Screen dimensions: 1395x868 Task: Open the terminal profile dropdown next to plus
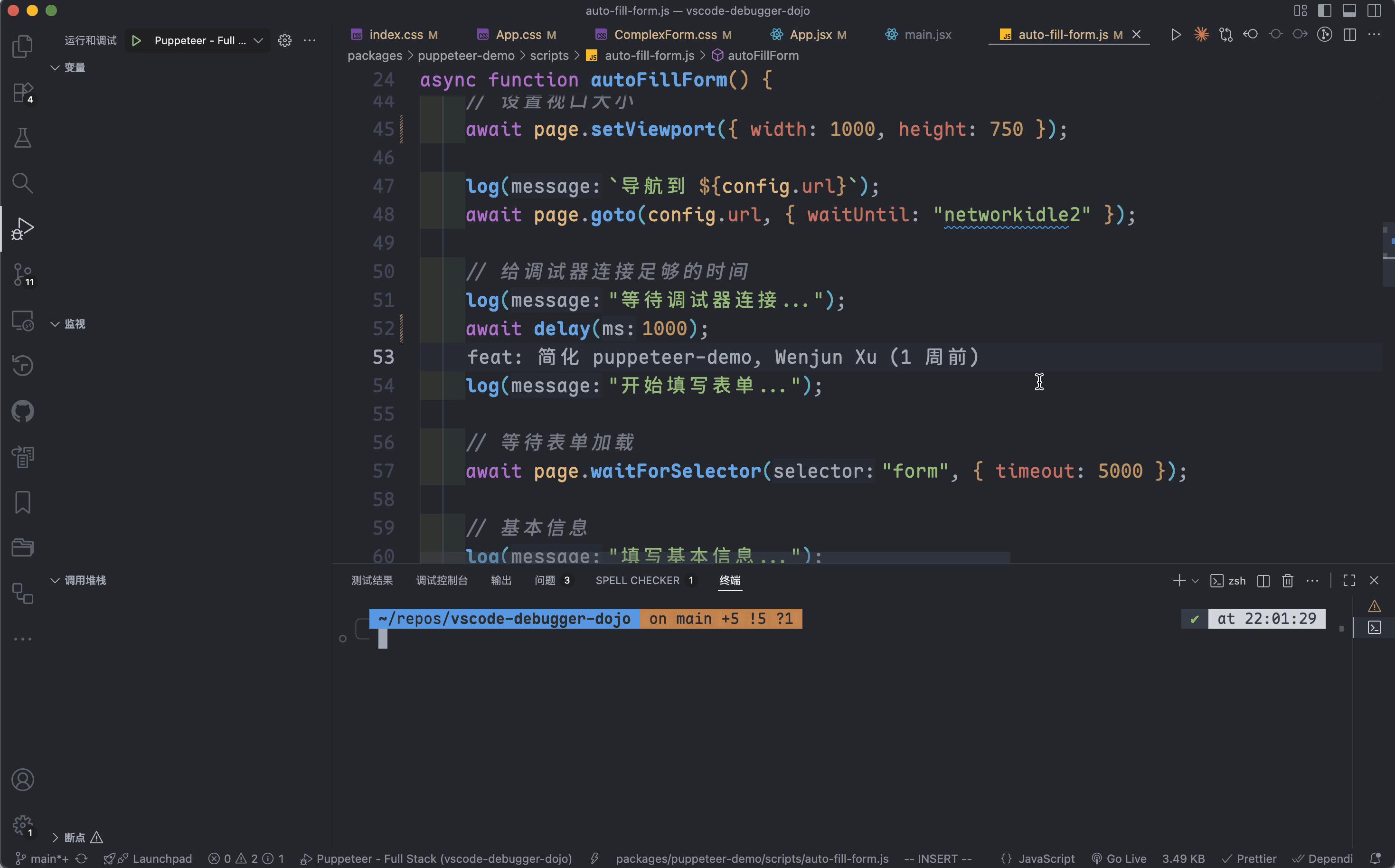tap(1196, 580)
